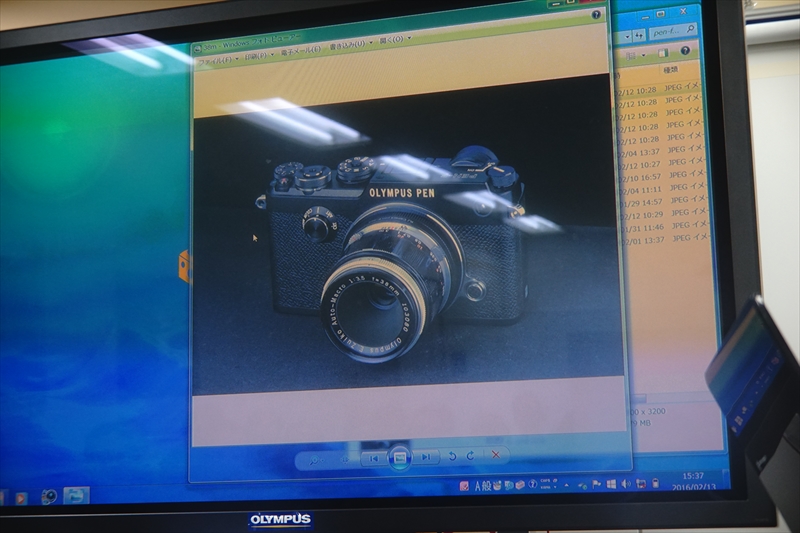Select the file row dated 02/01 13:37

click(x=665, y=239)
